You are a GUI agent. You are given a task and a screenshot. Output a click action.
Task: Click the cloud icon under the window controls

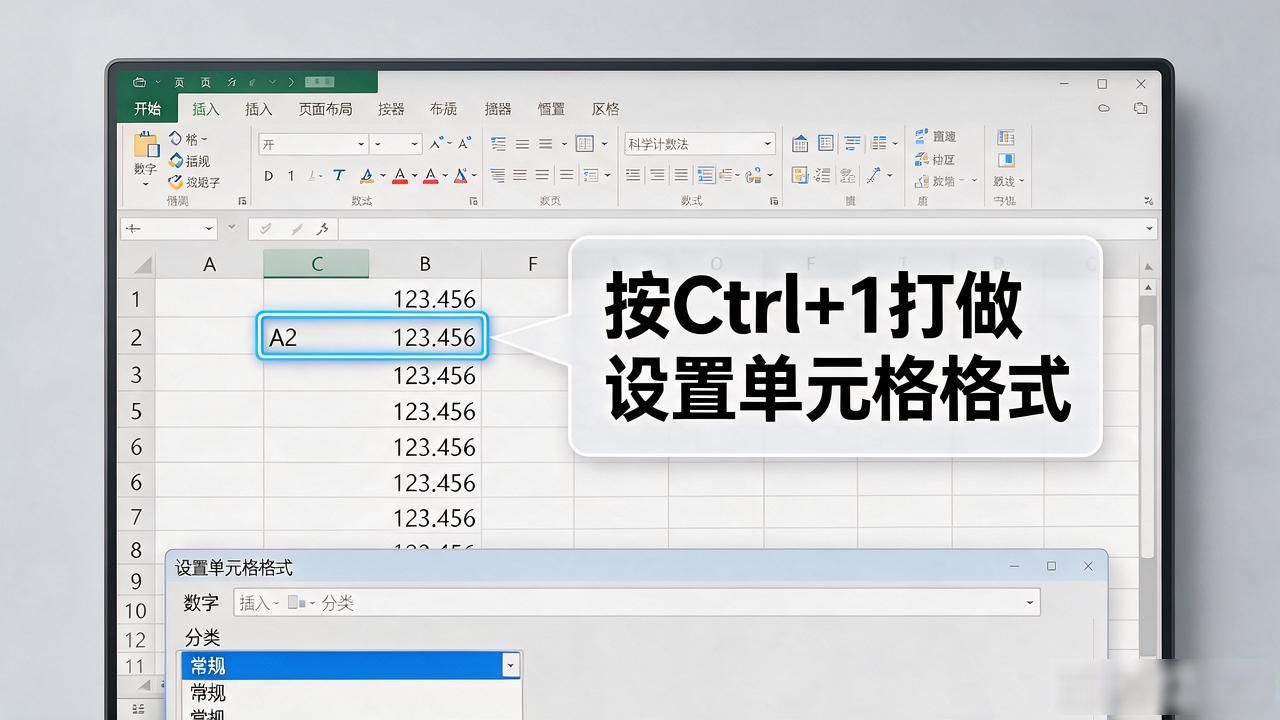[x=1104, y=108]
